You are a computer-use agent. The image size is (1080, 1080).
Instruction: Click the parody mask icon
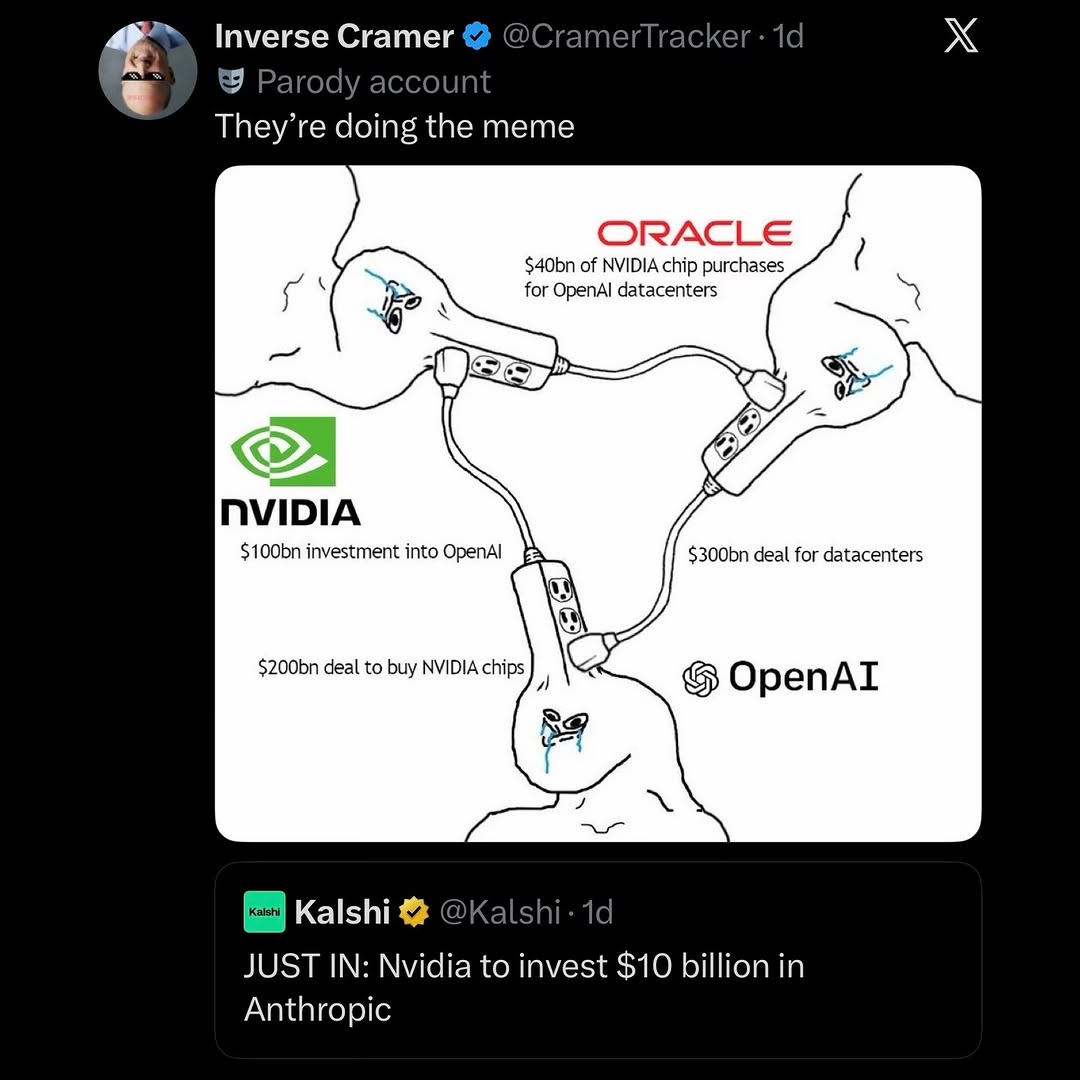click(x=233, y=81)
